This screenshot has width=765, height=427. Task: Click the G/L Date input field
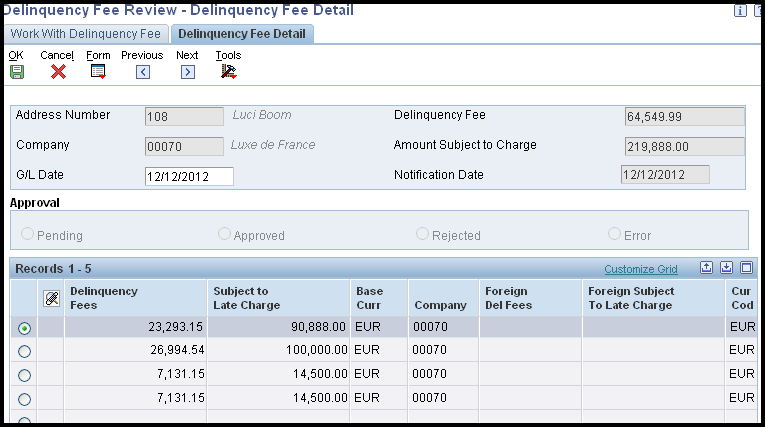click(189, 176)
